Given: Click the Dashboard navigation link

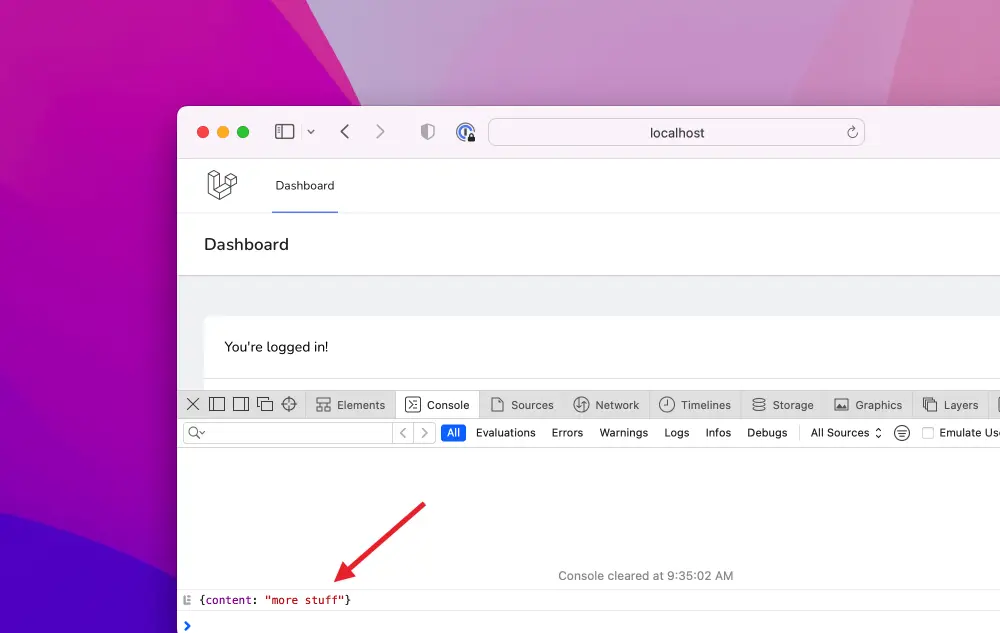Looking at the screenshot, I should [305, 186].
